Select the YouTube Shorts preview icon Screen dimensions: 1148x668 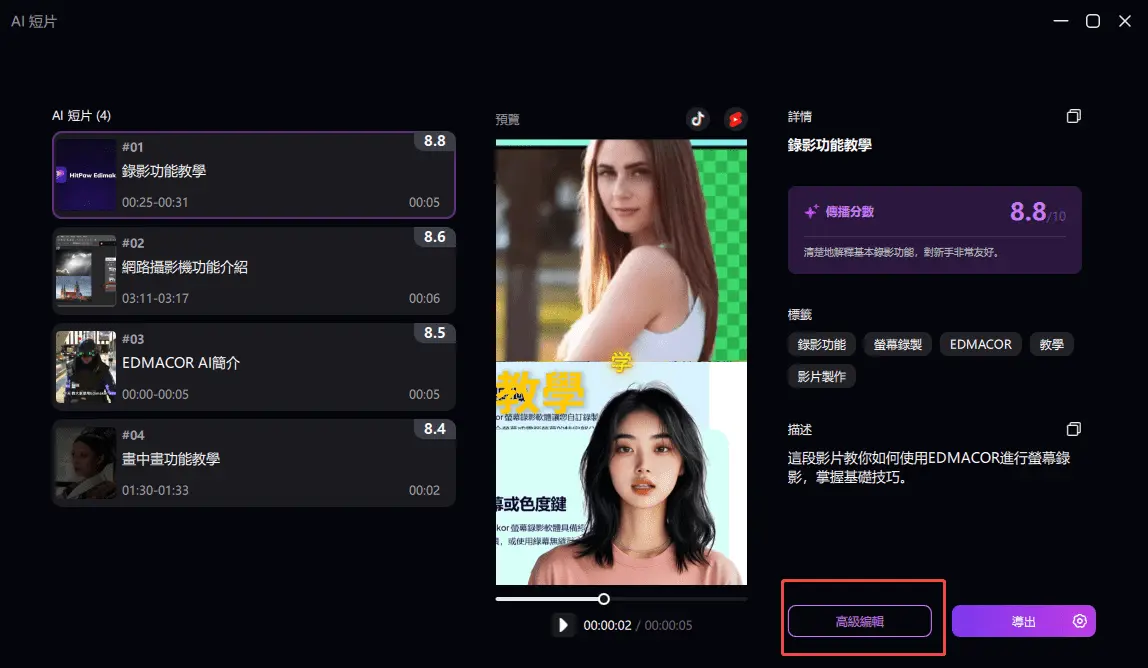[x=734, y=119]
